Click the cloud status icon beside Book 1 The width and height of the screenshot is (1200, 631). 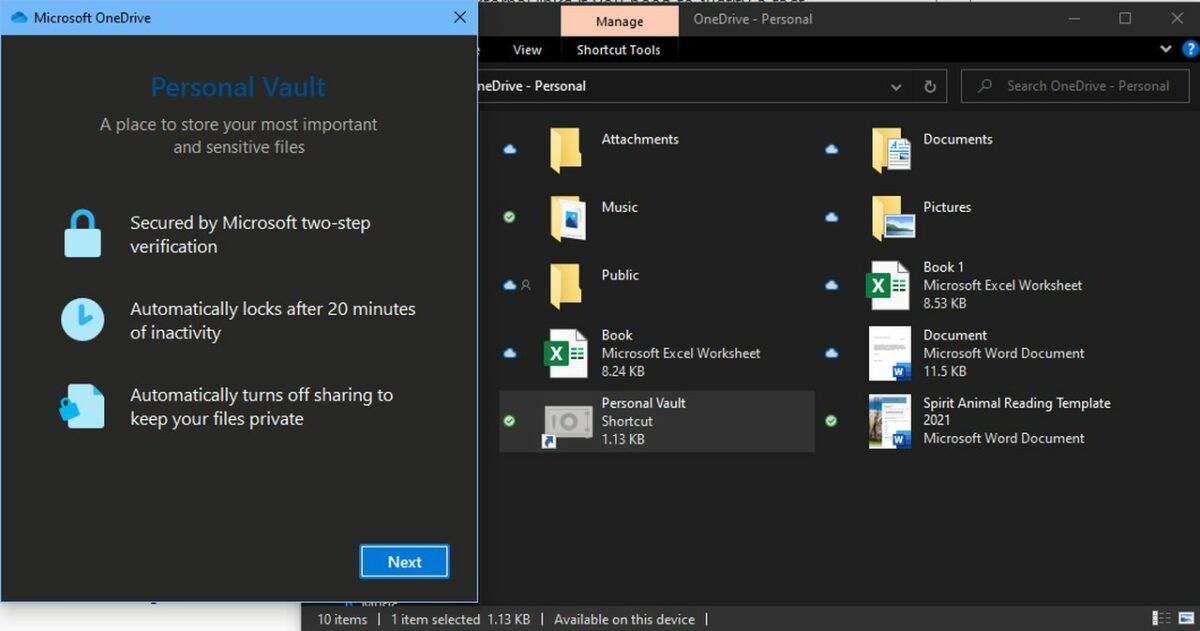click(832, 285)
